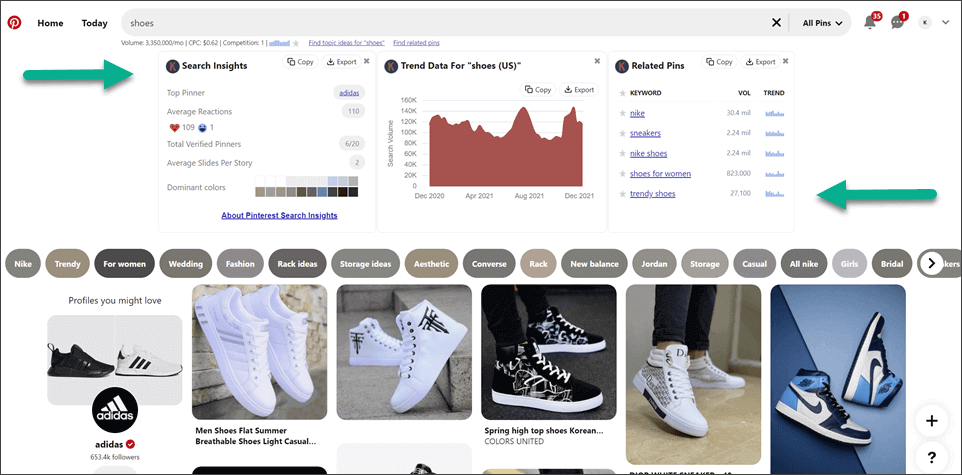Click the trend sparkline for nike
Viewport: 962px width, 475px height.
775,114
